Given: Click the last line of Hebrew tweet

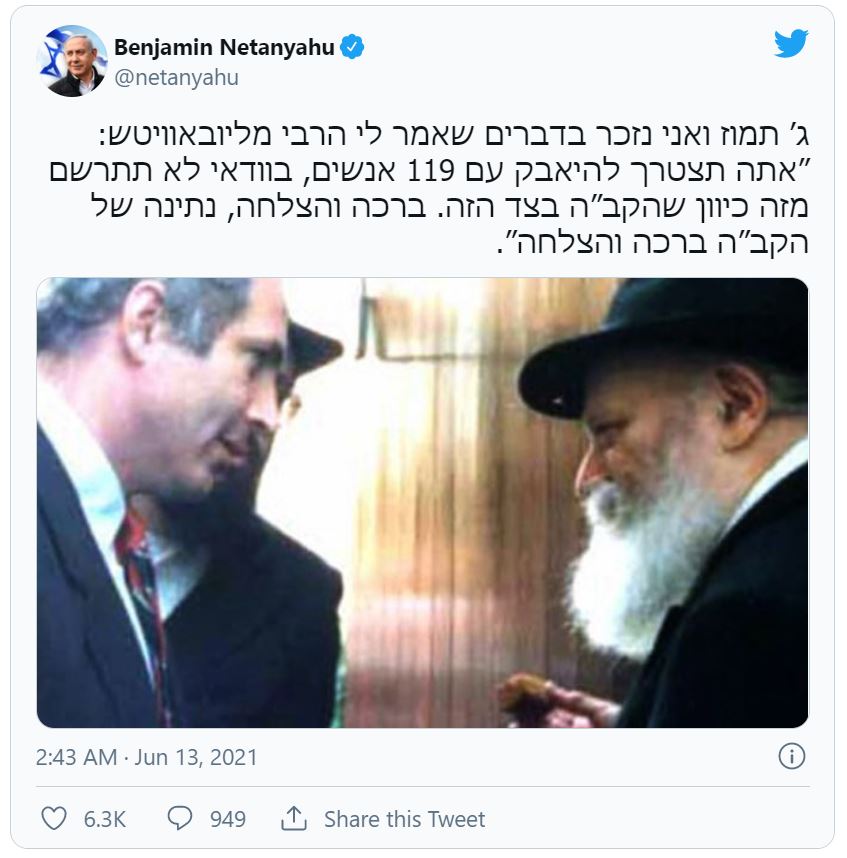Looking at the screenshot, I should (x=653, y=242).
